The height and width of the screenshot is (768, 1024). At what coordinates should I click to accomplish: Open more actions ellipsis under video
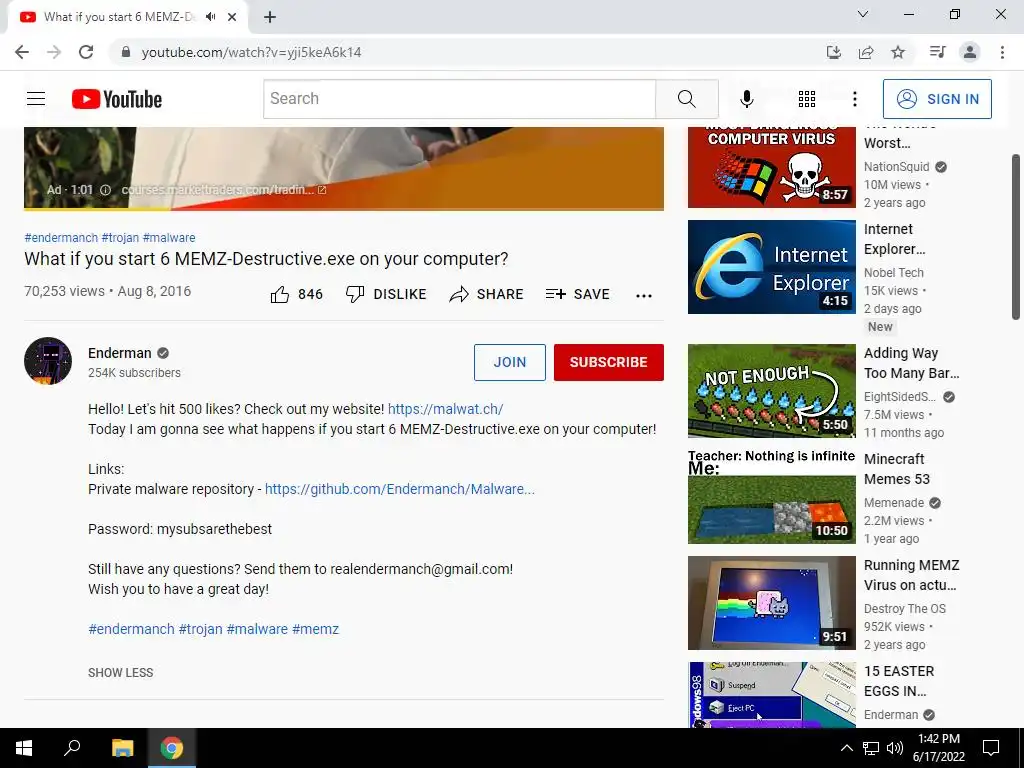643,296
